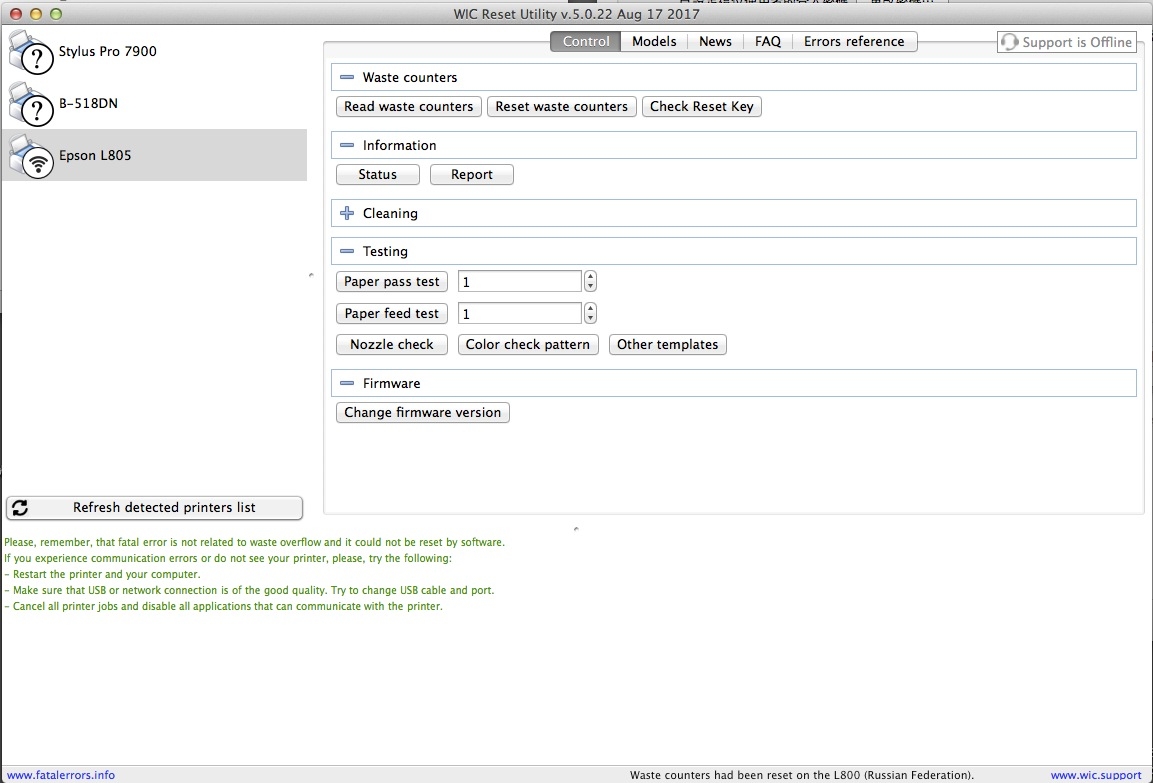The image size is (1153, 783).
Task: Click the Paper feed test count stepper
Action: point(590,313)
